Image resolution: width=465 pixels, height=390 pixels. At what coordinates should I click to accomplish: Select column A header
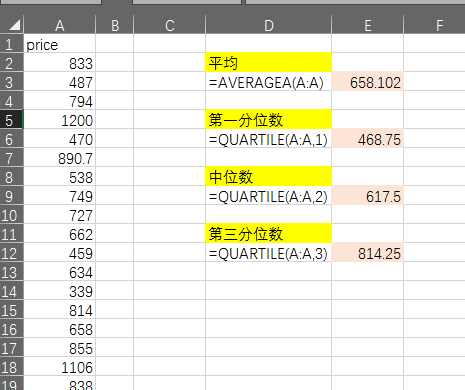coord(60,24)
